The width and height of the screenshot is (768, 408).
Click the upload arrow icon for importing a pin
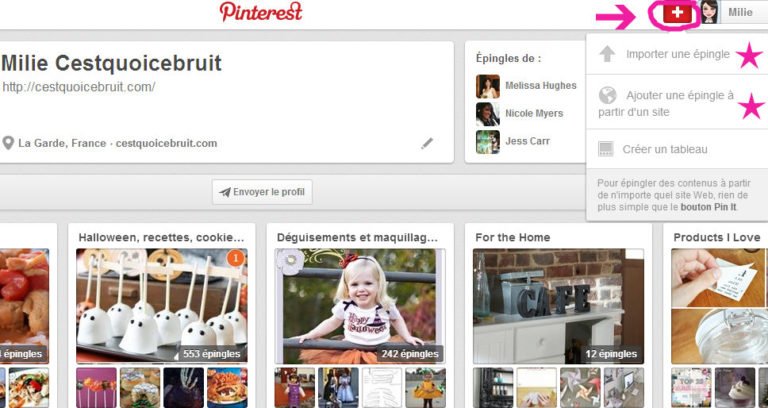click(x=607, y=54)
